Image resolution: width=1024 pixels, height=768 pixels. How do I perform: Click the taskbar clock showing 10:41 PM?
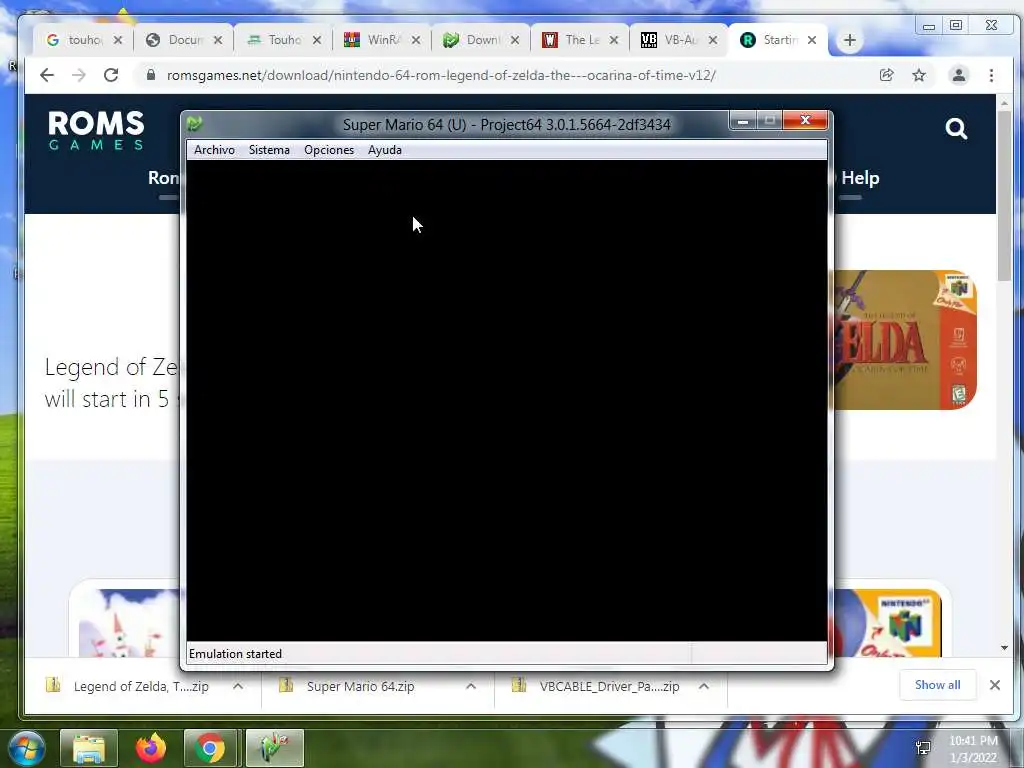pos(974,749)
